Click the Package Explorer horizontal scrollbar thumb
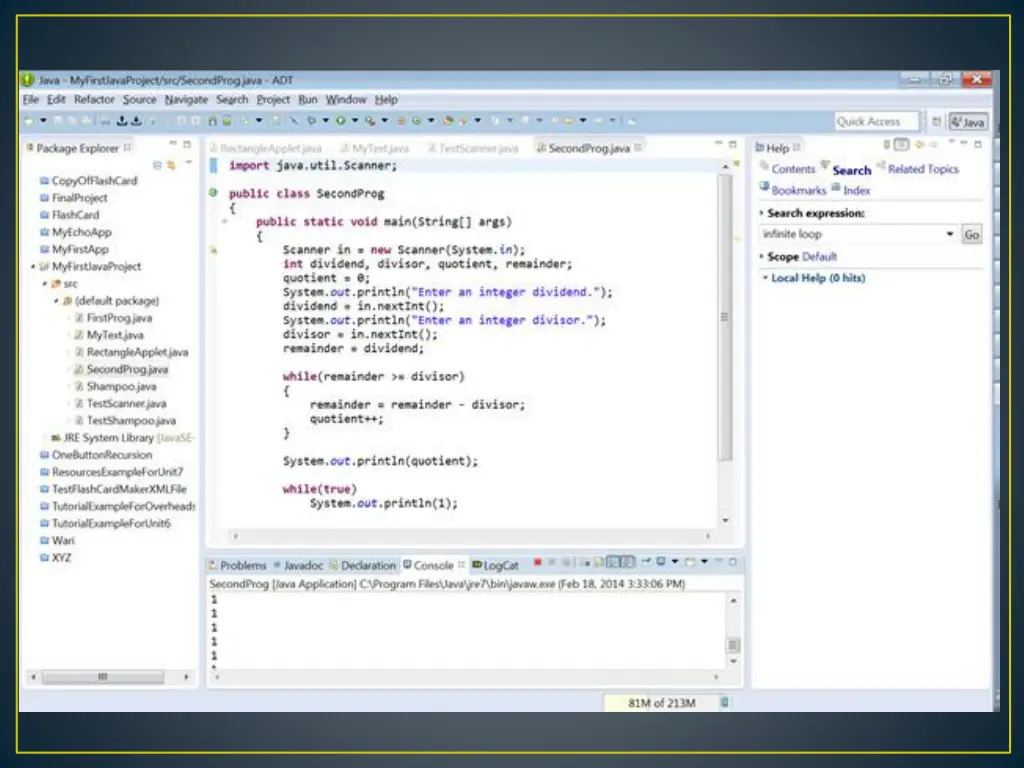The width and height of the screenshot is (1024, 768). pos(103,677)
